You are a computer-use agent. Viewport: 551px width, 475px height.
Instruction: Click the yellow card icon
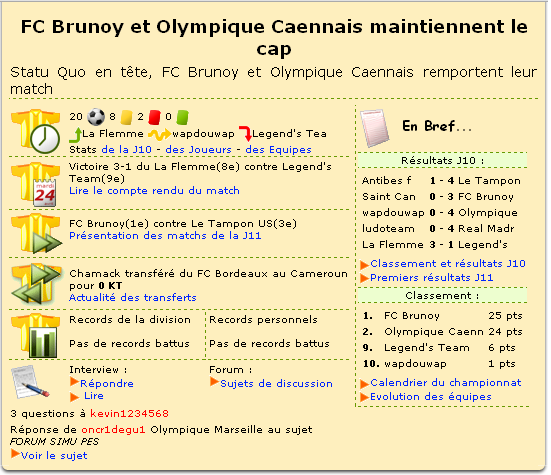pyautogui.click(x=127, y=117)
